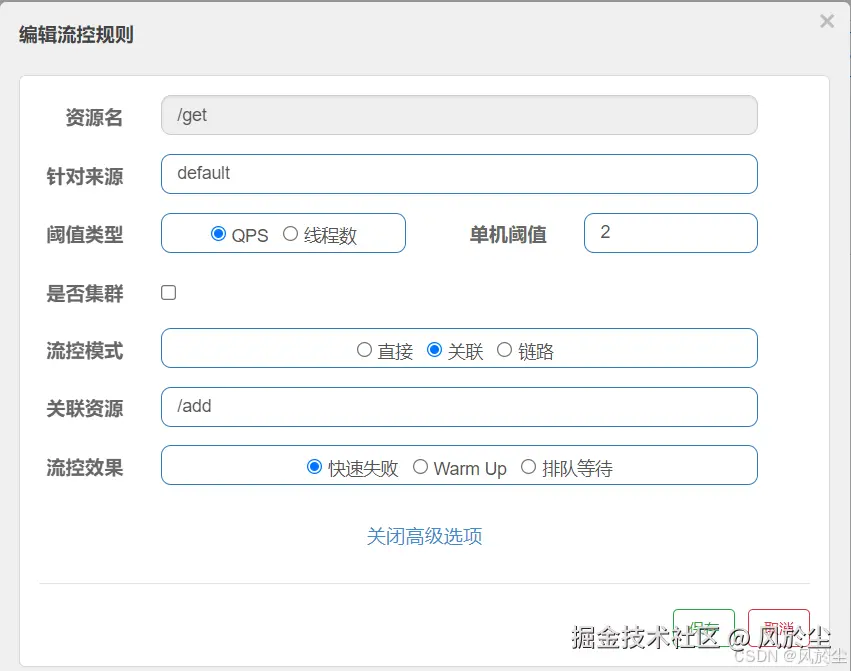This screenshot has width=851, height=671.
Task: Click the 针对来源 input field
Action: pyautogui.click(x=459, y=174)
